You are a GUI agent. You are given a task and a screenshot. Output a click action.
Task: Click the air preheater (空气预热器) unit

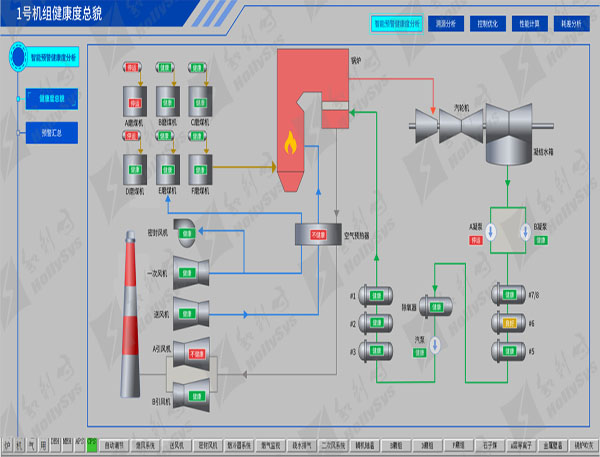(x=318, y=234)
